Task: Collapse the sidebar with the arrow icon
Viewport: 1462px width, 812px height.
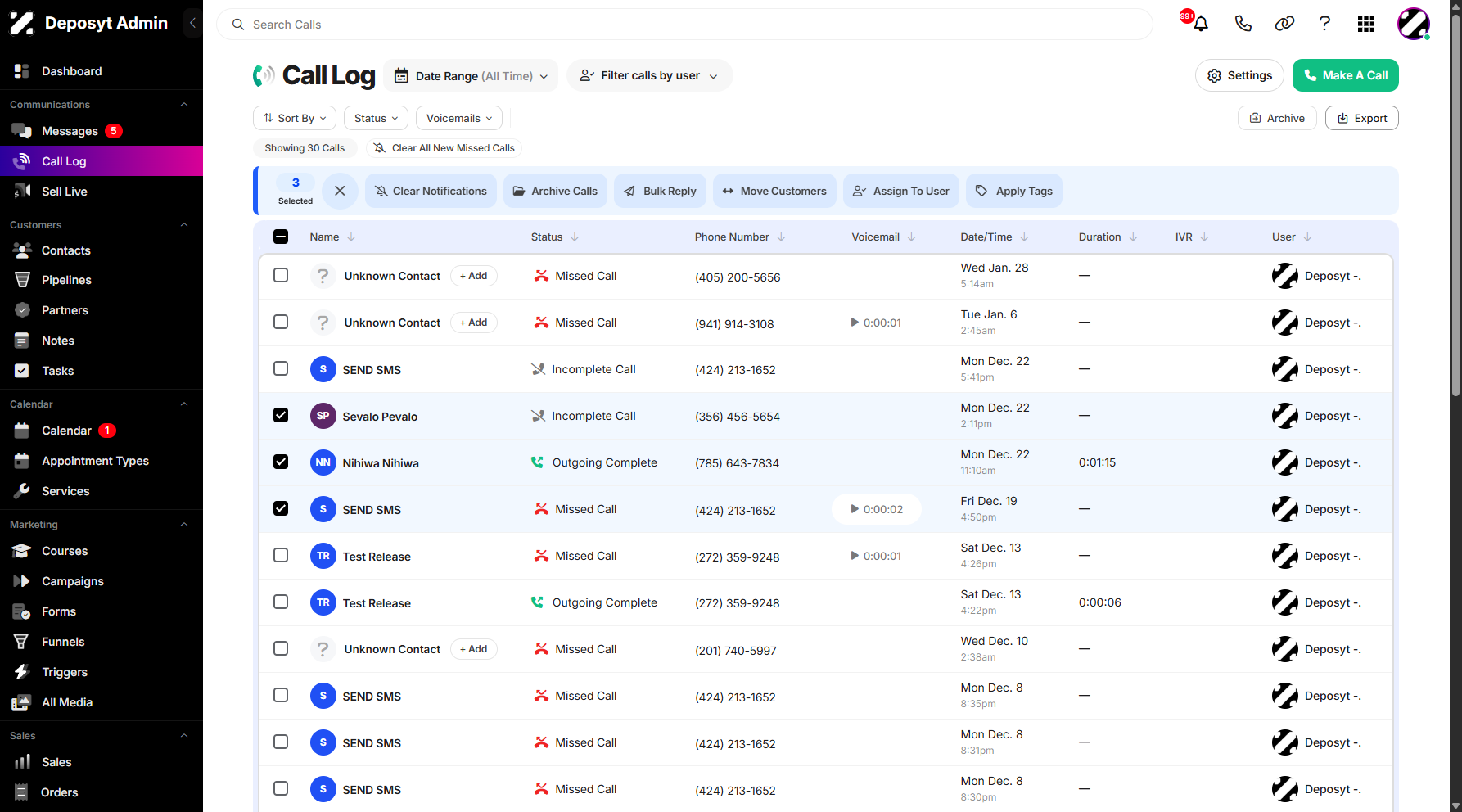Action: (192, 23)
